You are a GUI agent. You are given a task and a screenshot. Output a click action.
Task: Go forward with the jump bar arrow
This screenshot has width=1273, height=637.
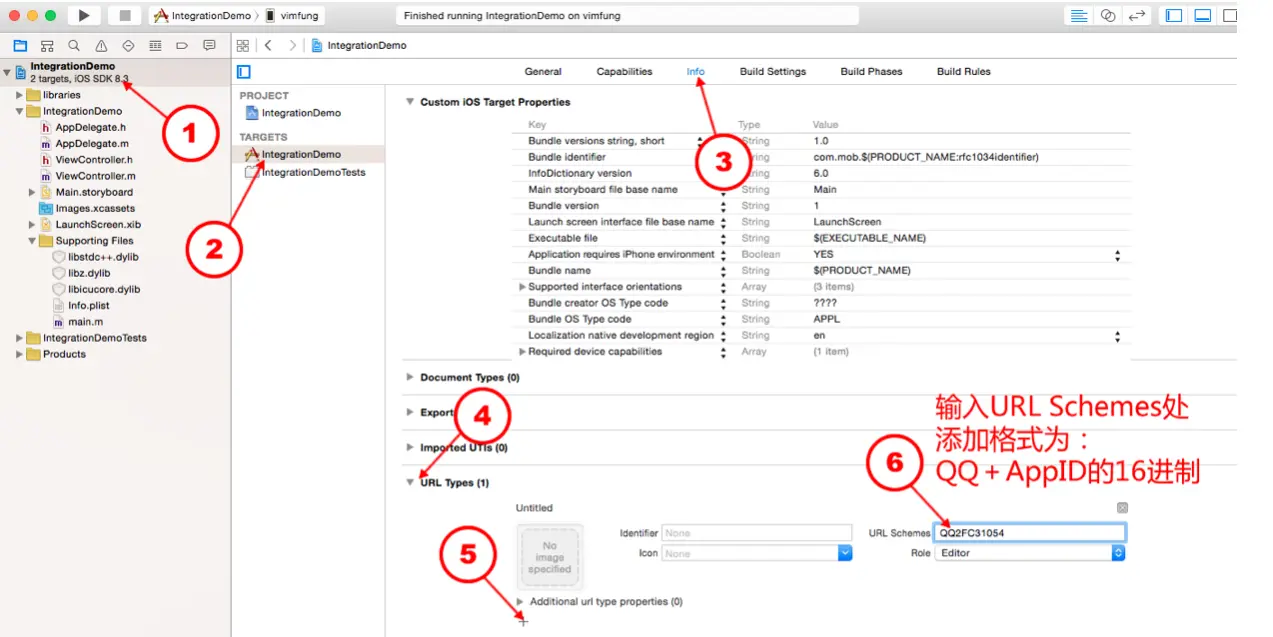292,46
